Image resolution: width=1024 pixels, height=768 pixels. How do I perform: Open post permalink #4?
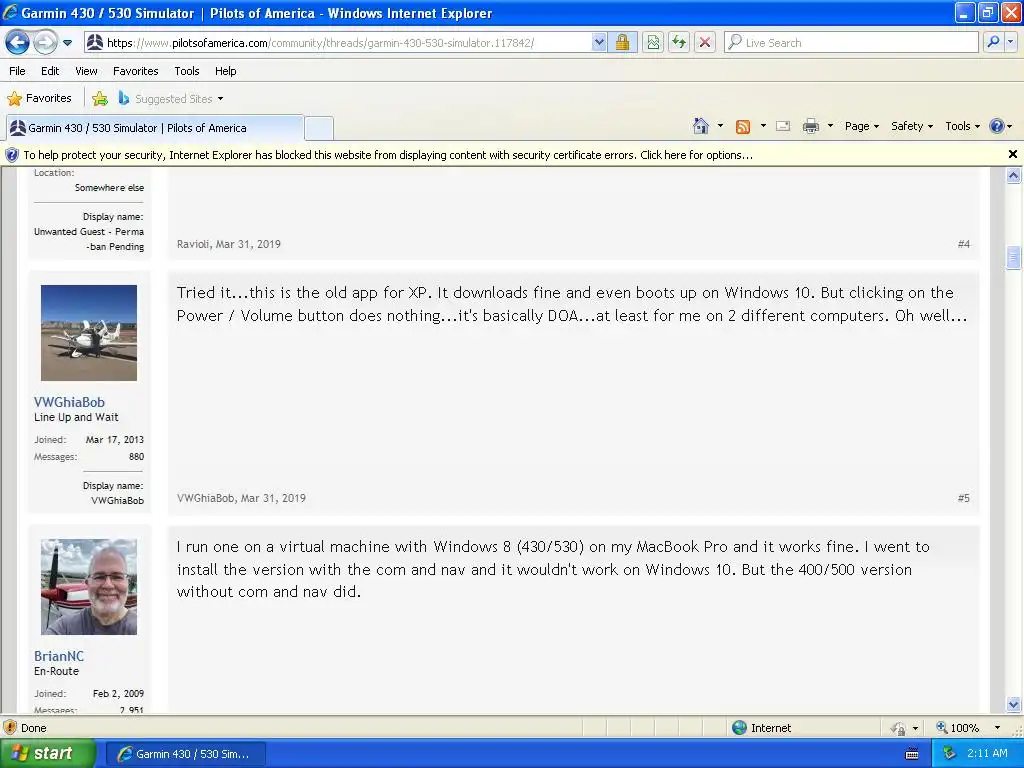pos(964,244)
